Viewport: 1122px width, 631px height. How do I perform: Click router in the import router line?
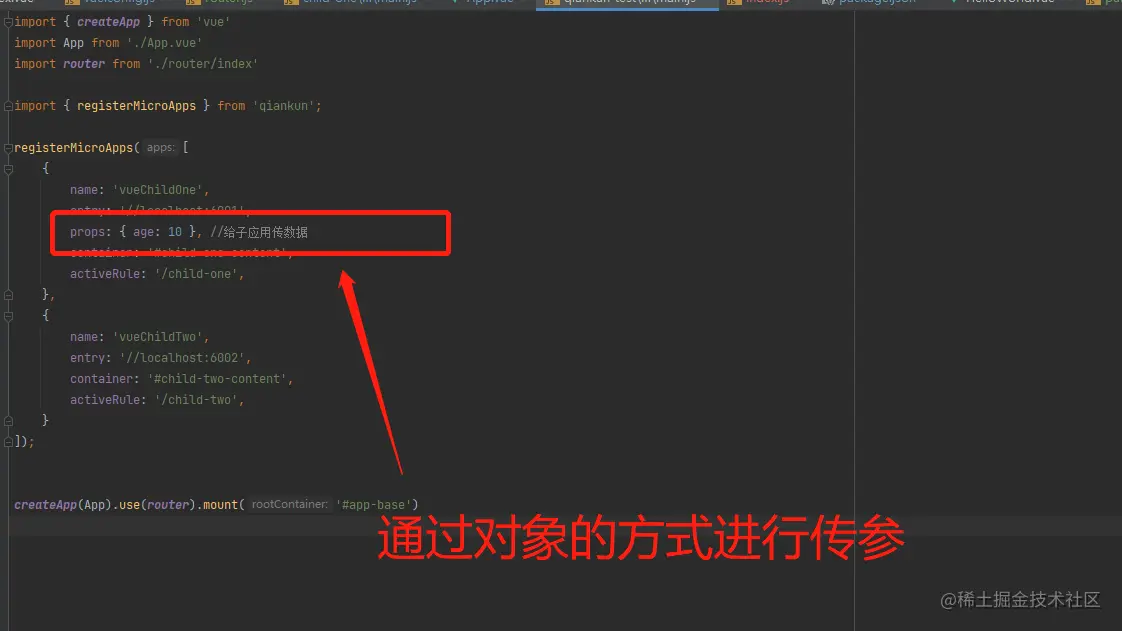pos(84,64)
